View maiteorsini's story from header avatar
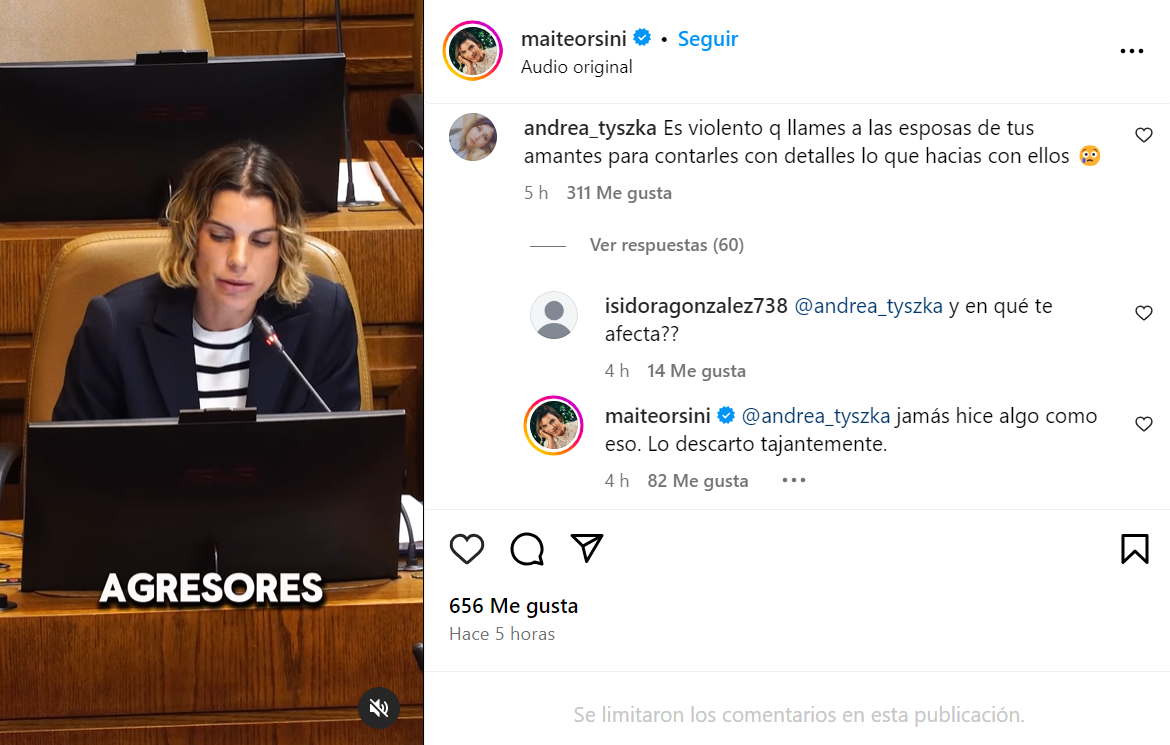The image size is (1170, 745). click(472, 51)
